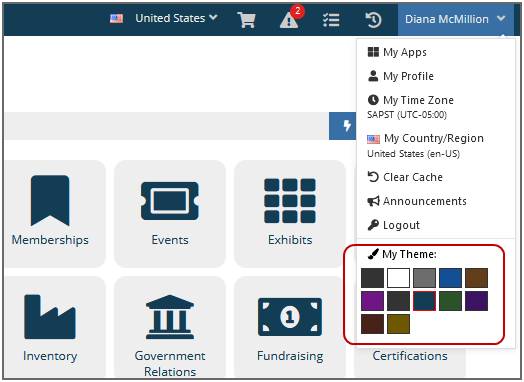Pick the olive gold theme swatch
The height and width of the screenshot is (382, 524).
398,324
